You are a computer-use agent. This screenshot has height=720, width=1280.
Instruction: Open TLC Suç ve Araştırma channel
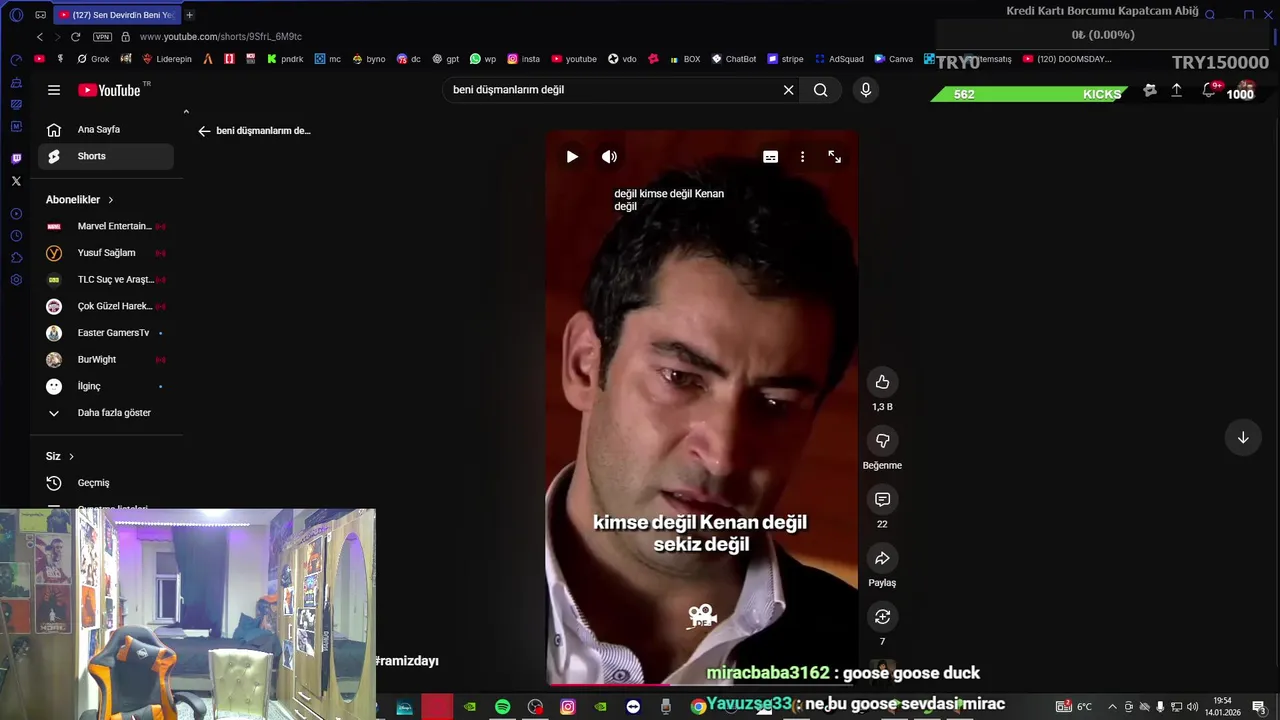[106, 280]
